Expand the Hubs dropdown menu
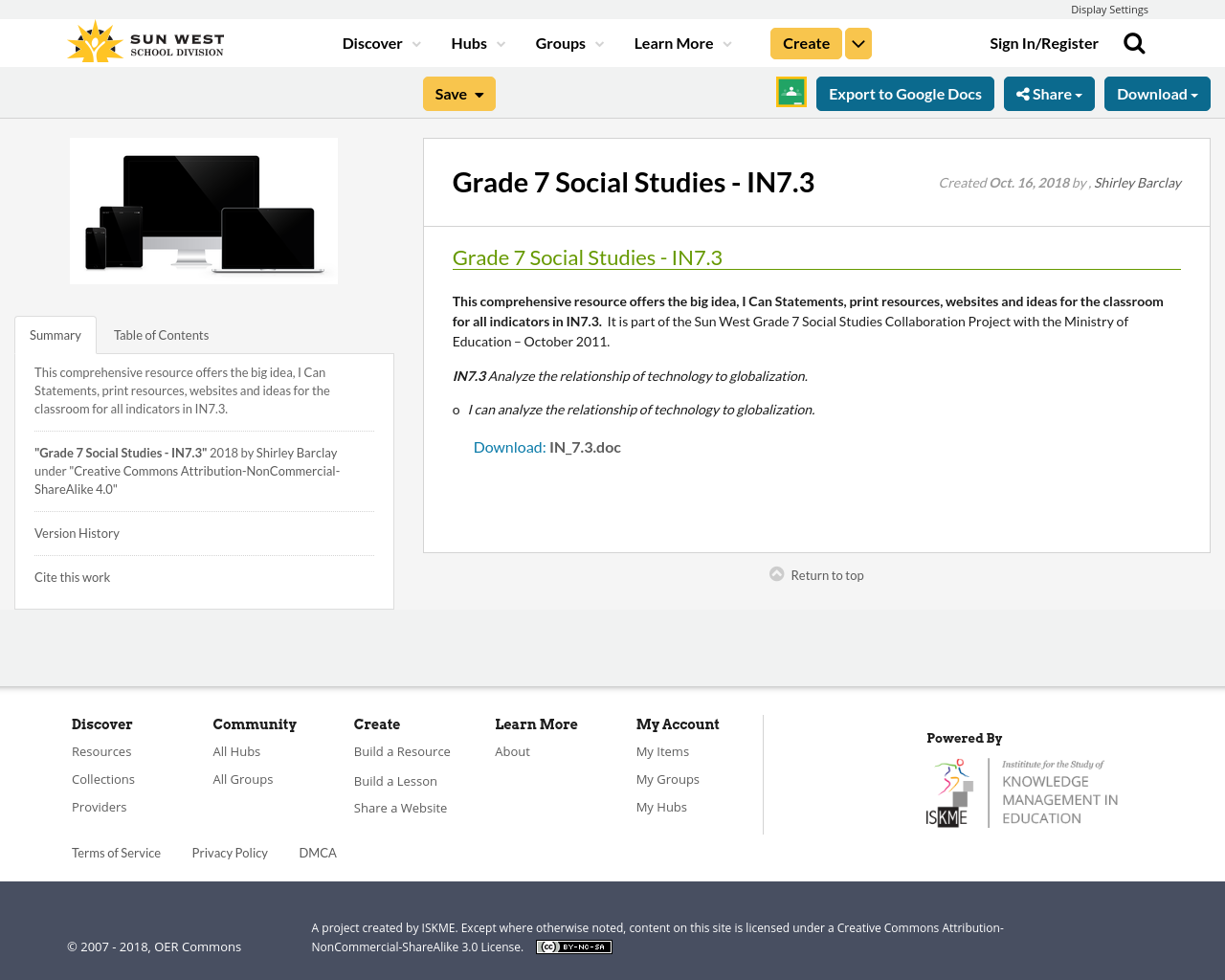Image resolution: width=1225 pixels, height=980 pixels. tap(478, 41)
